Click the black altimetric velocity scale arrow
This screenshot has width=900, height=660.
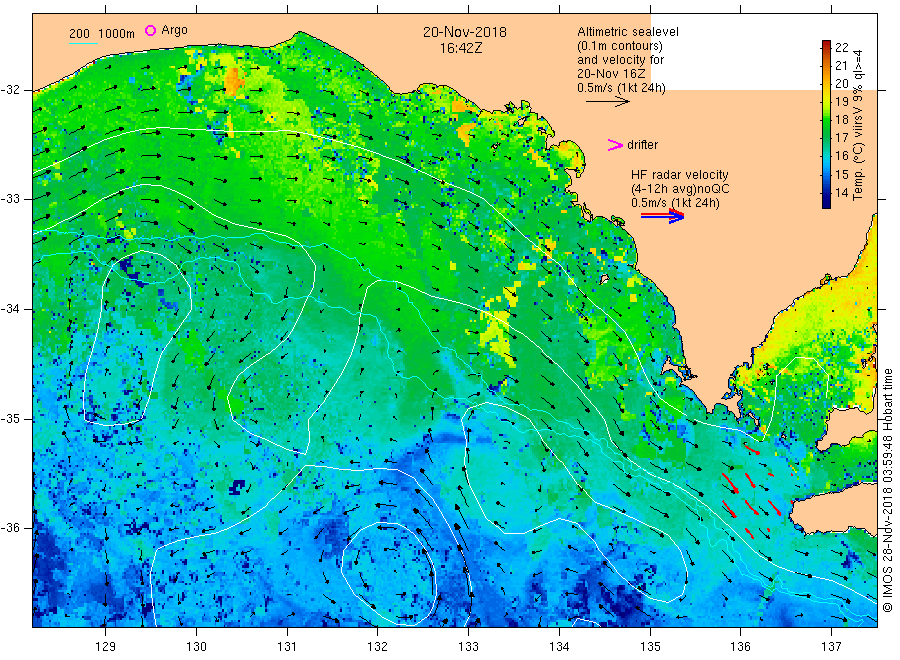click(x=607, y=102)
